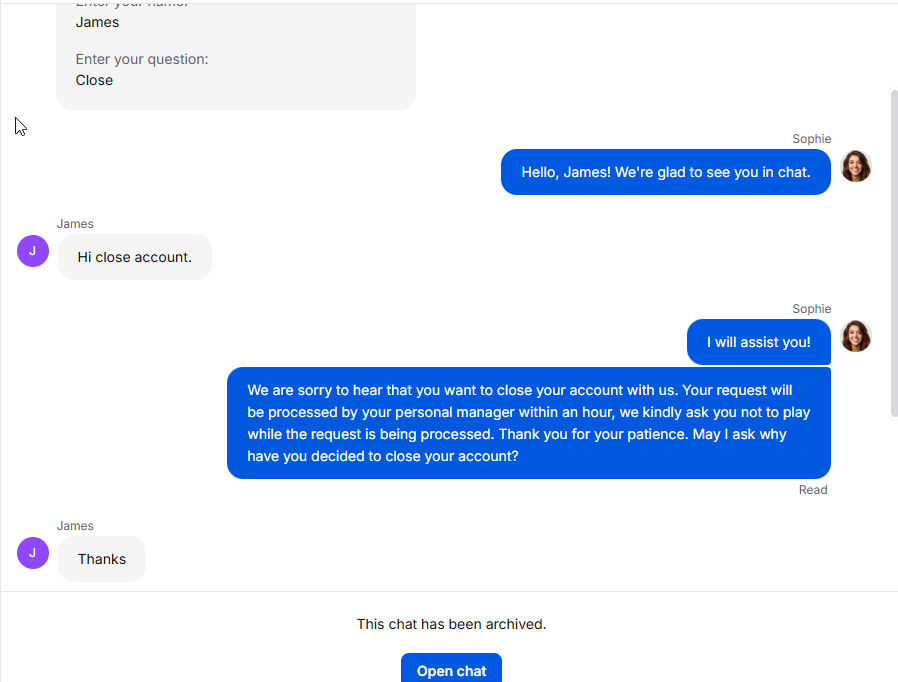Click the long account closure message bubble
The height and width of the screenshot is (682, 898).
click(x=528, y=423)
